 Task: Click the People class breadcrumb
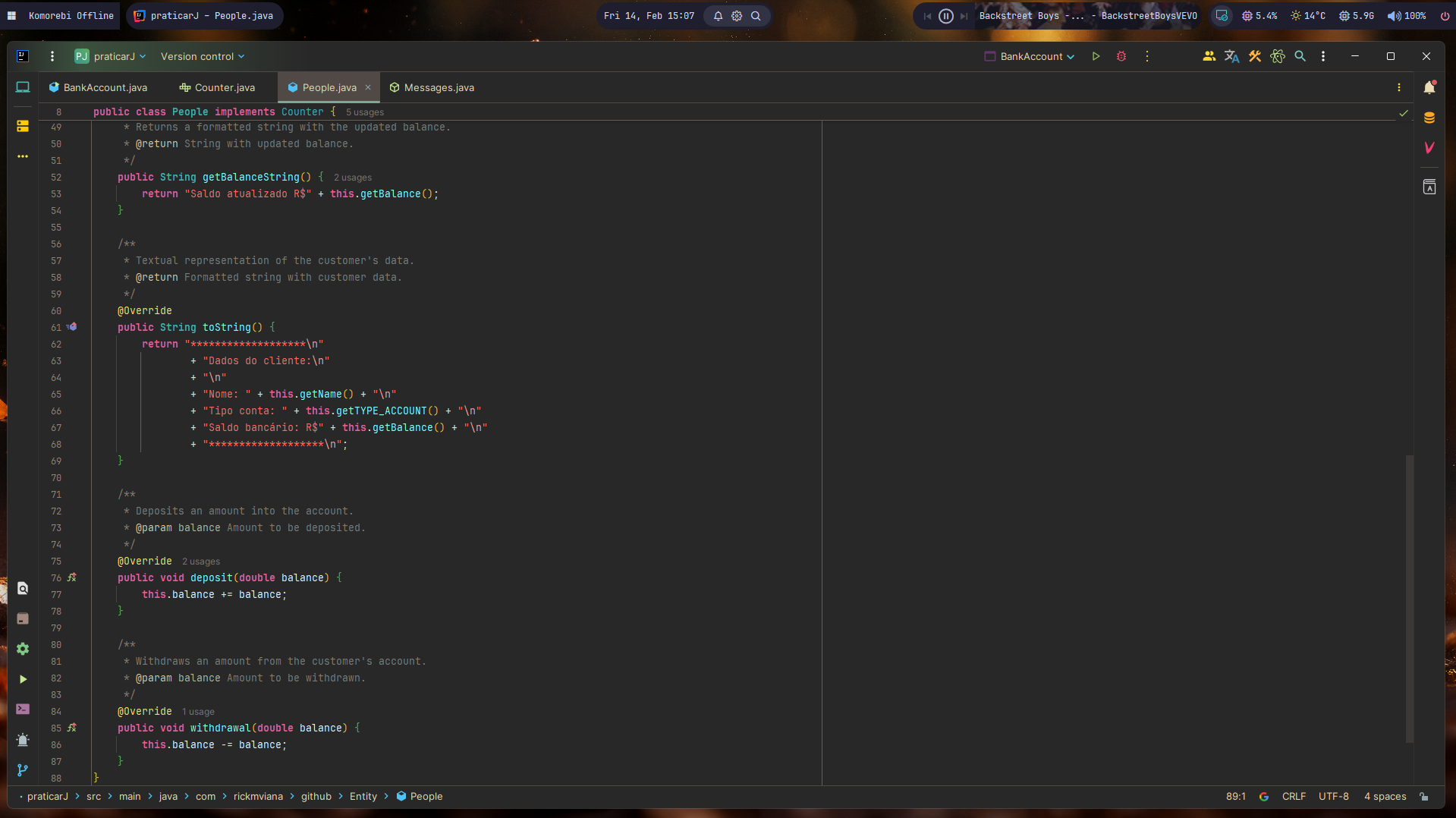click(420, 796)
